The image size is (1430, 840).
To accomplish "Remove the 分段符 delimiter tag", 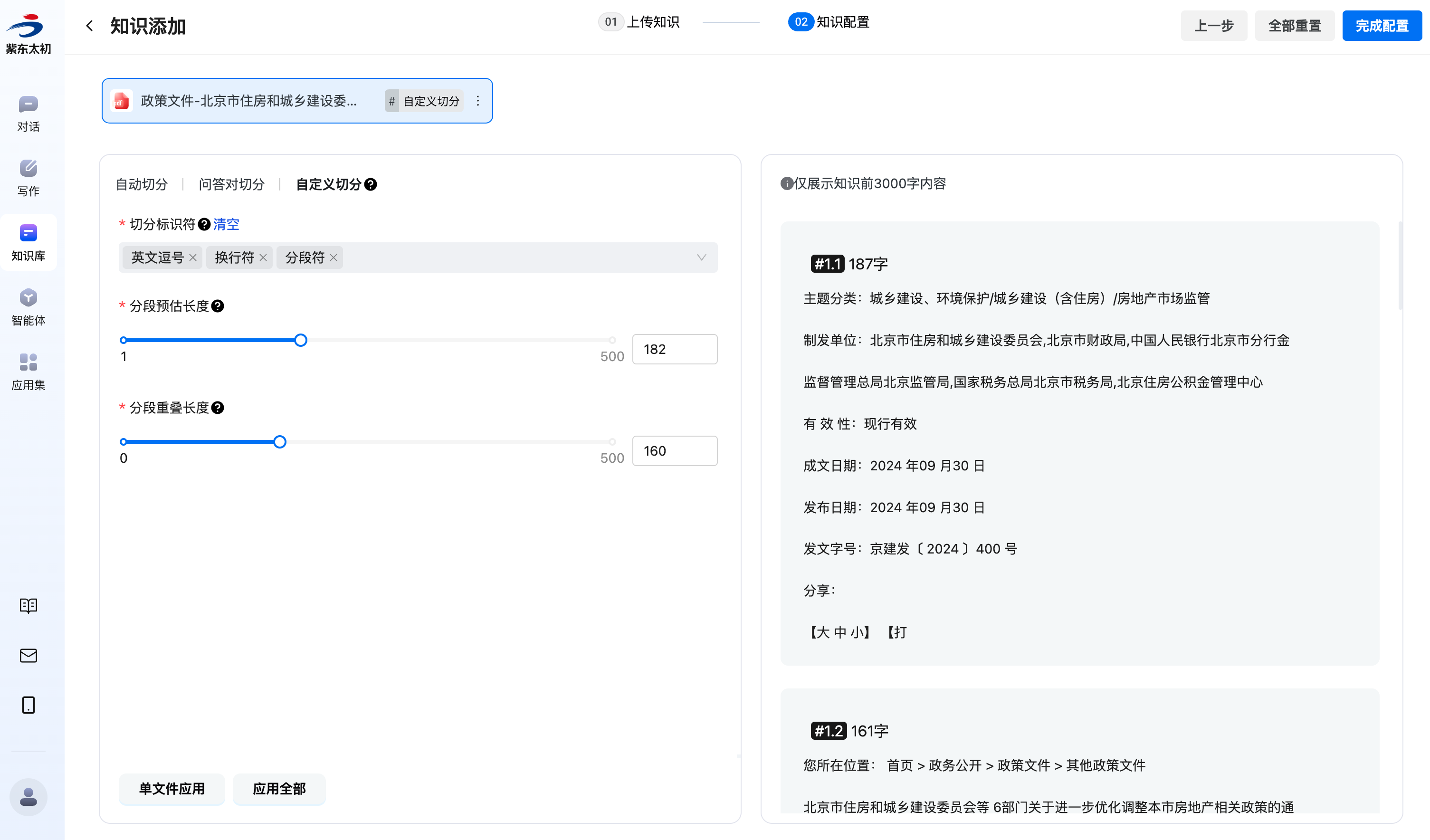I will (334, 258).
